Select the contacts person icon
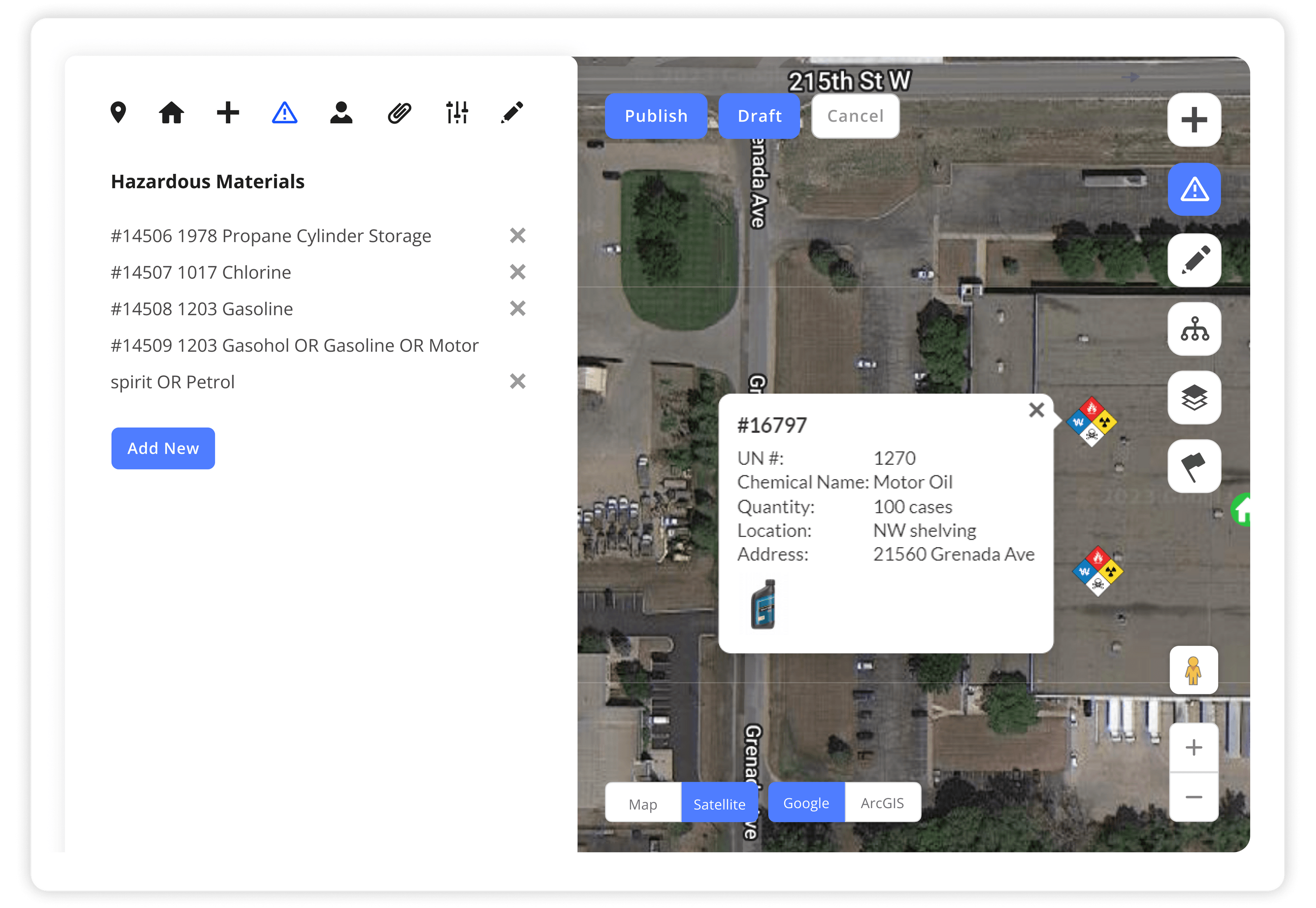Screen dimensions: 1316x908 tap(341, 113)
